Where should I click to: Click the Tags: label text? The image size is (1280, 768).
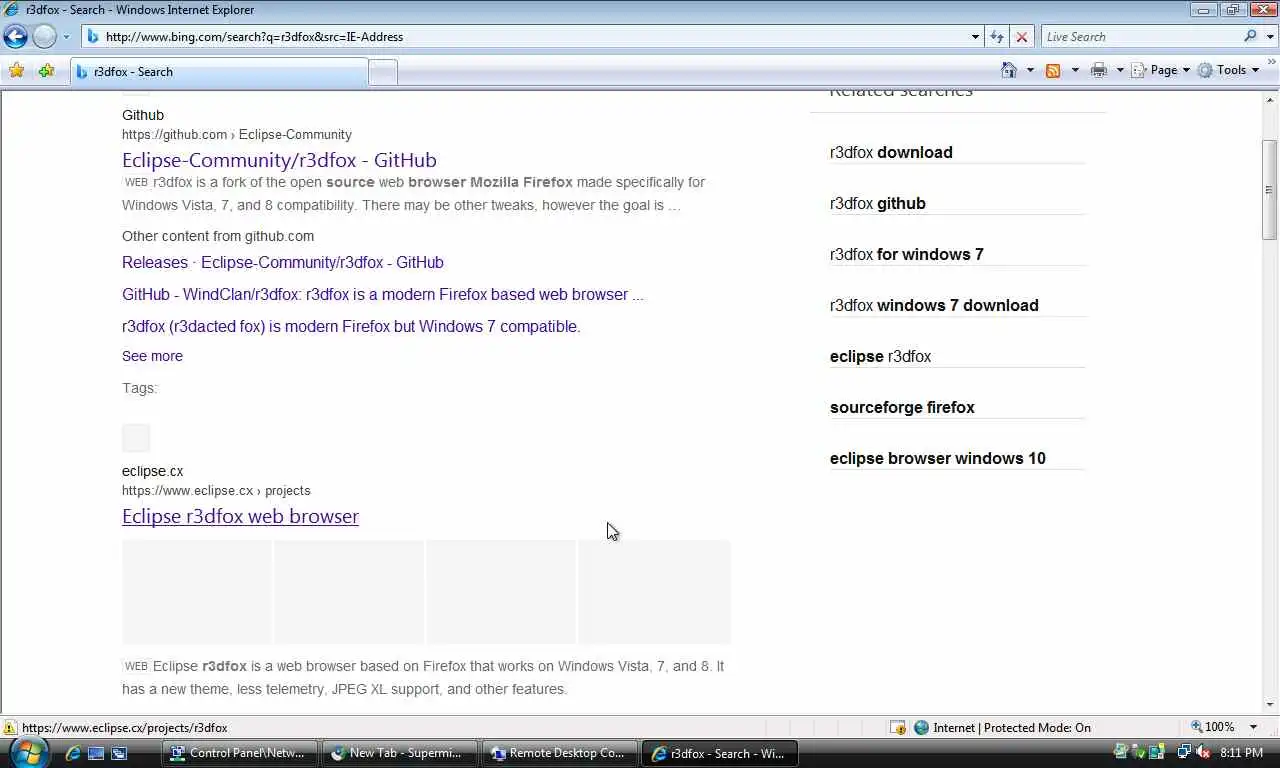point(139,388)
